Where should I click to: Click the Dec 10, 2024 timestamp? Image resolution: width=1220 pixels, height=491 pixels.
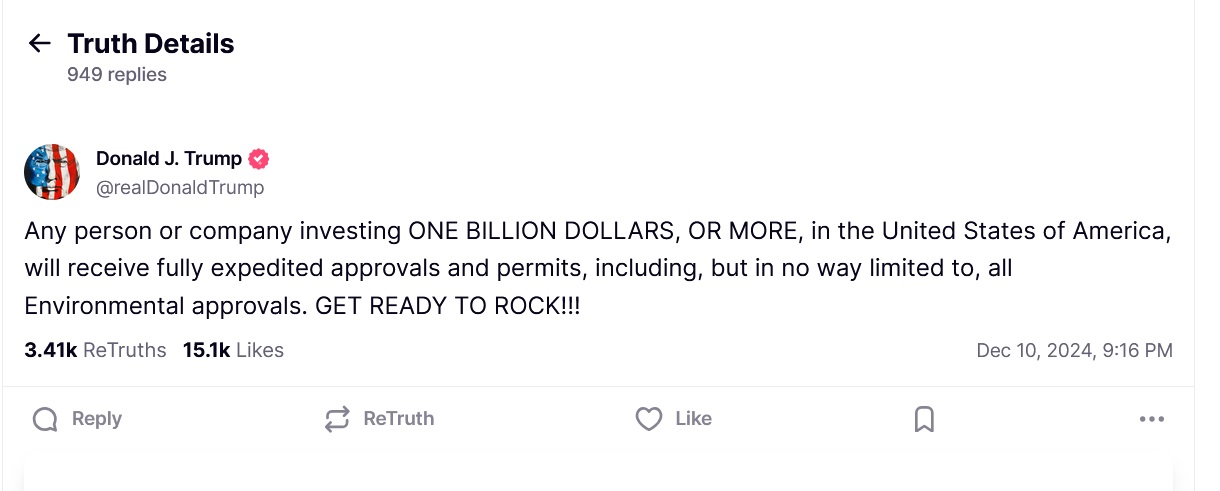coord(1074,350)
